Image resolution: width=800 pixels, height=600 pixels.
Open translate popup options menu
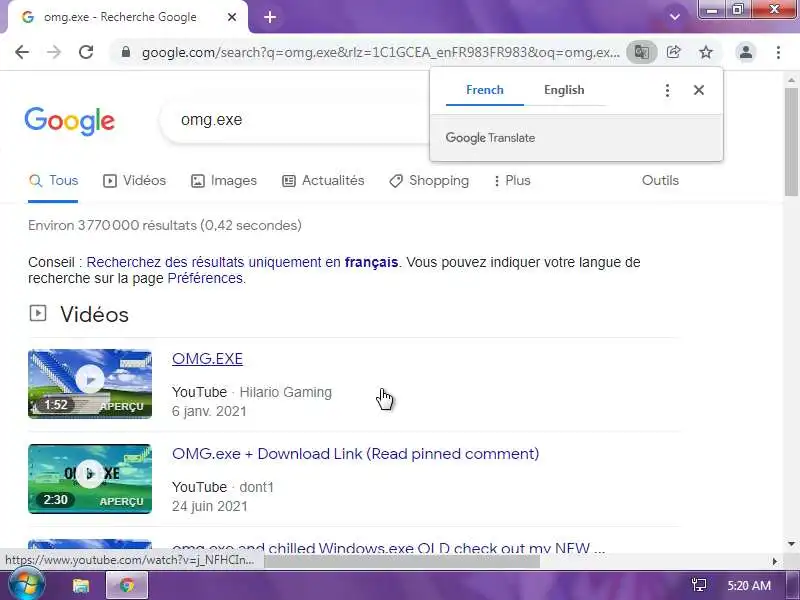click(667, 90)
